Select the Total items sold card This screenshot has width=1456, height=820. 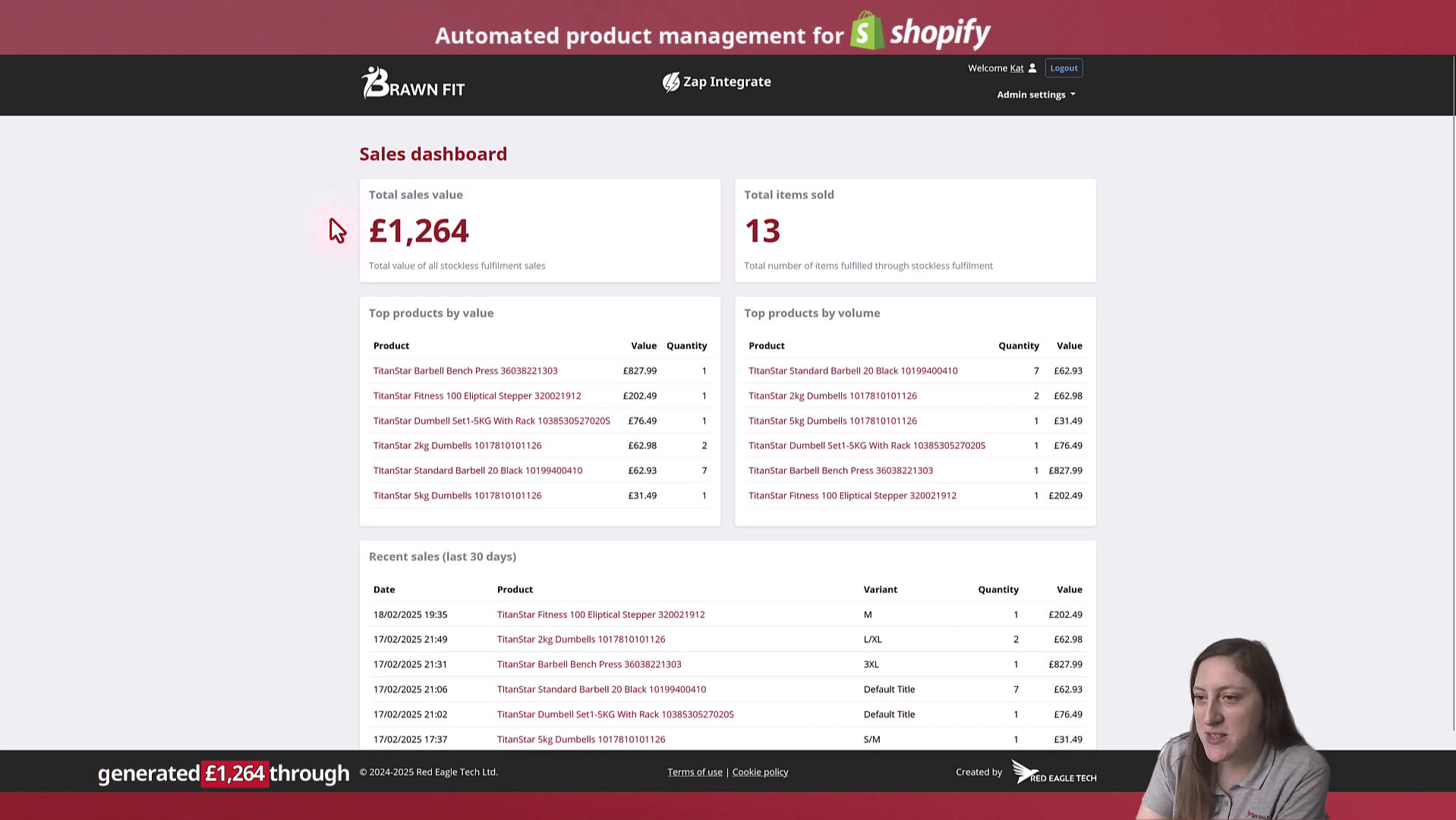click(915, 230)
